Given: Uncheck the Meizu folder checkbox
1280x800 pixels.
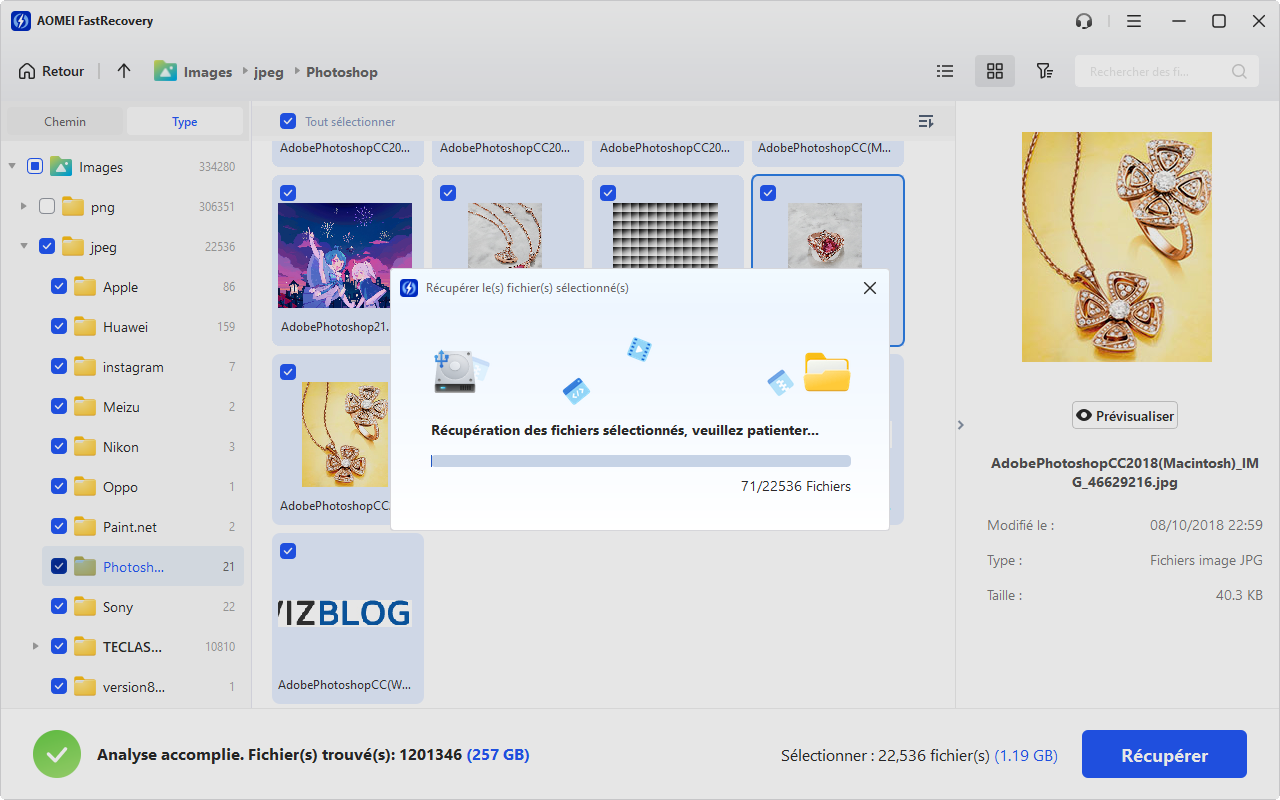Looking at the screenshot, I should click(x=59, y=407).
